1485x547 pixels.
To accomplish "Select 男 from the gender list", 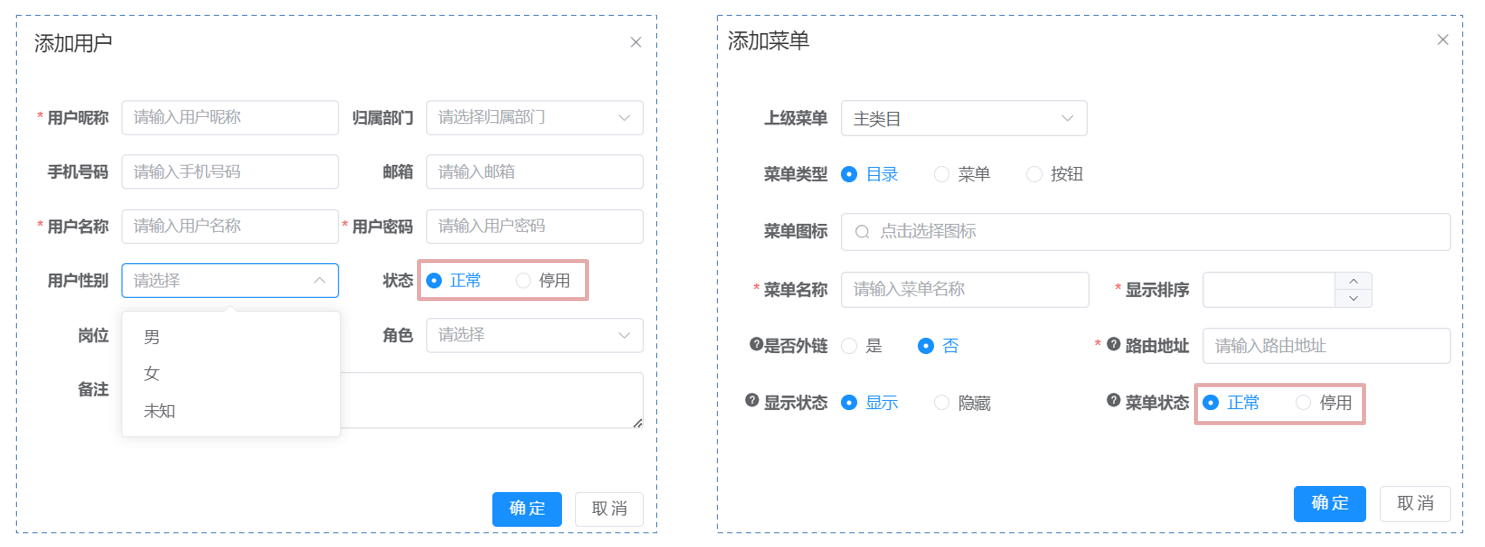I will pos(152,338).
